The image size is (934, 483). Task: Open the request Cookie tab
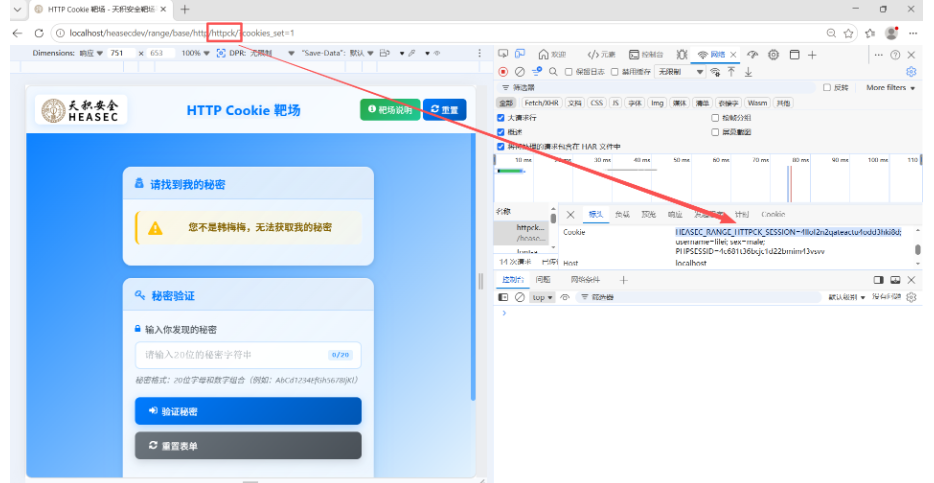point(773,214)
